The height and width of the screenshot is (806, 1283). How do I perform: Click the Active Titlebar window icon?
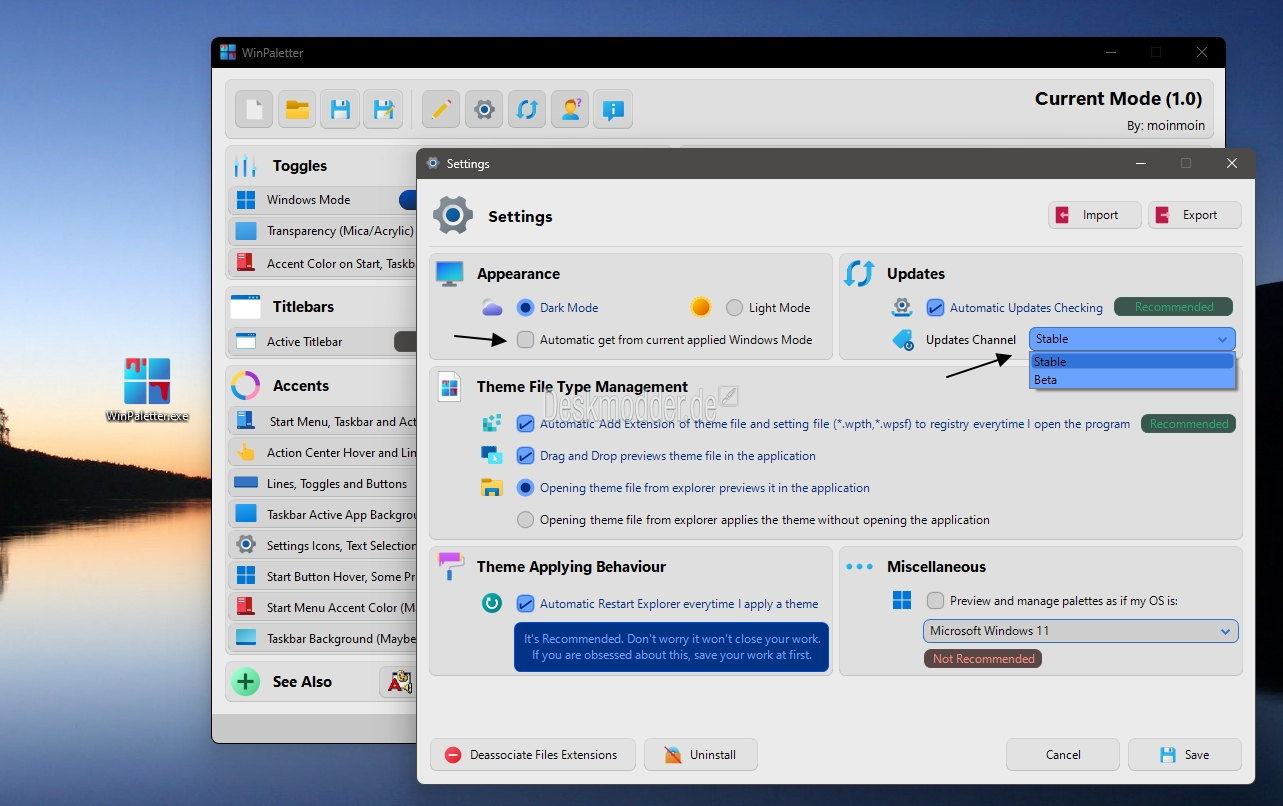(x=246, y=342)
